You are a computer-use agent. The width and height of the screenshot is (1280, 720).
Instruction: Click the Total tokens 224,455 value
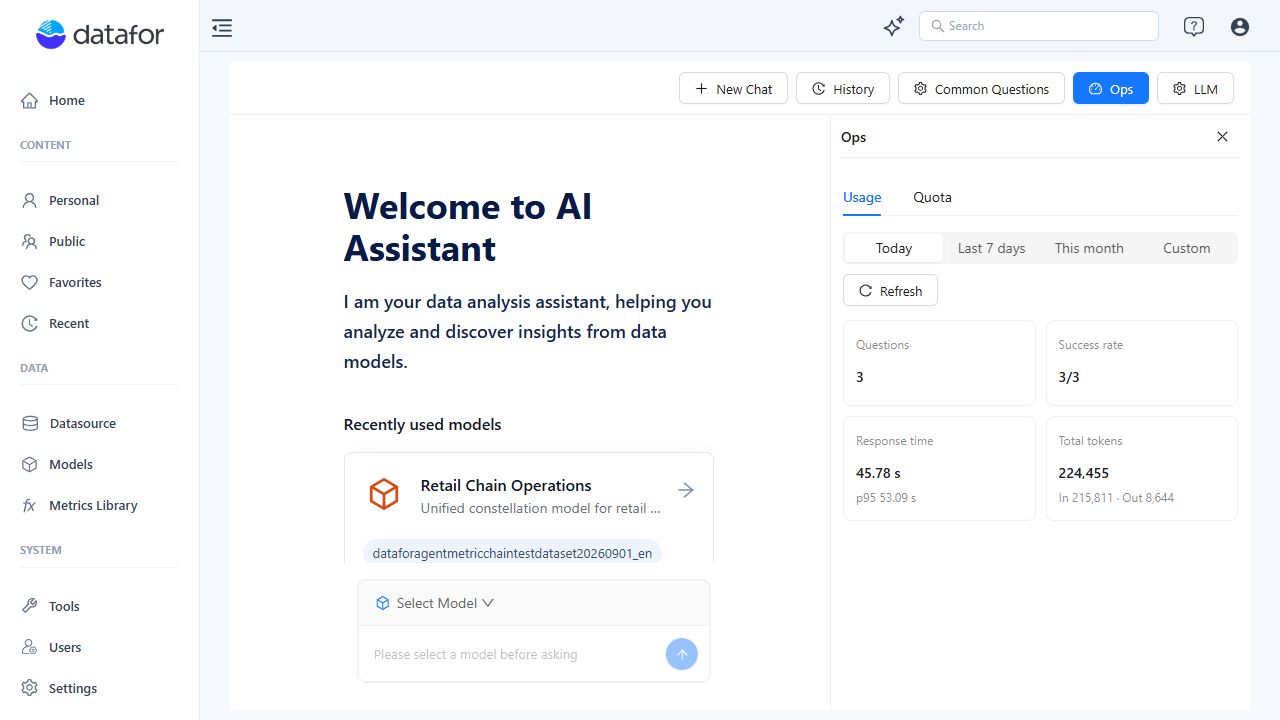pos(1083,473)
